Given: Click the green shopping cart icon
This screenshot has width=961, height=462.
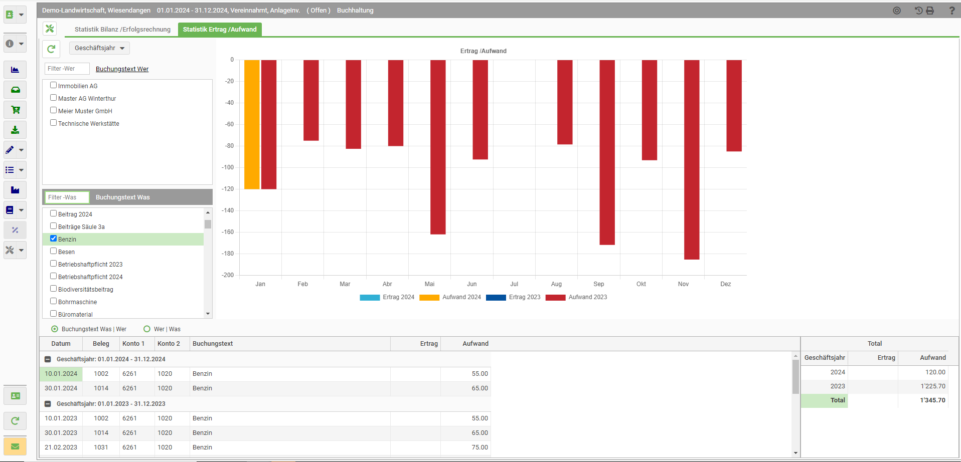Looking at the screenshot, I should [x=15, y=110].
